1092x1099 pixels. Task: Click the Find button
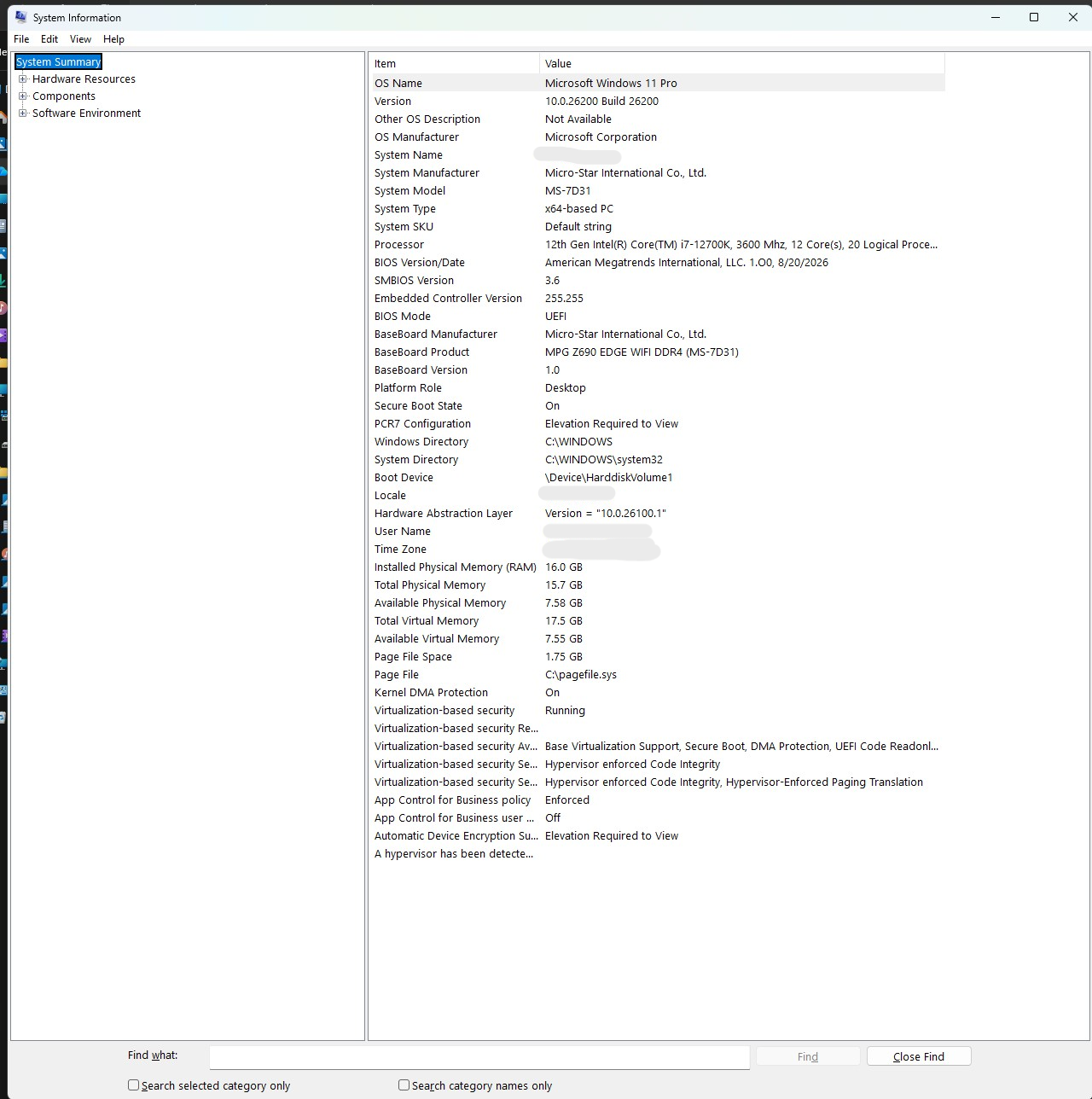click(808, 1057)
